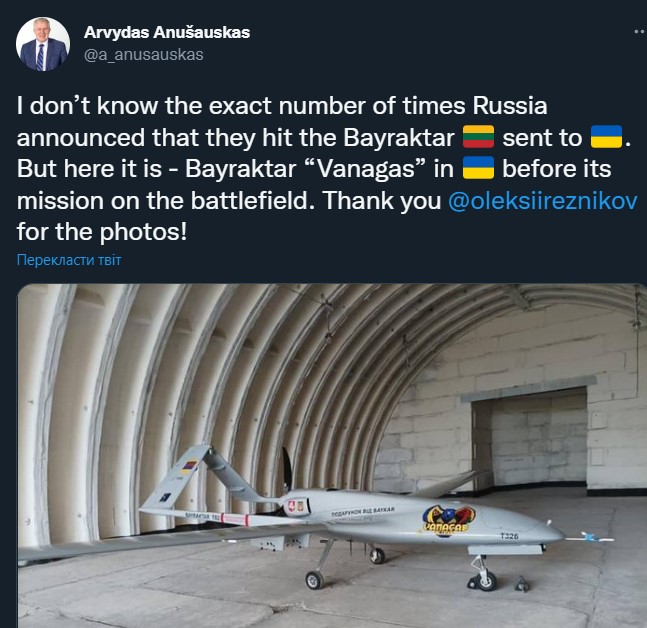Click the Lithuanian flag on the drone tail fin

click(x=189, y=467)
